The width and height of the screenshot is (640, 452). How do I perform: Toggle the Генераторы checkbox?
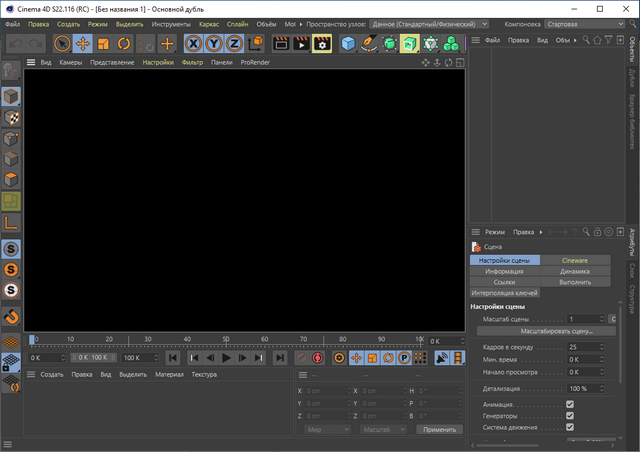point(570,416)
